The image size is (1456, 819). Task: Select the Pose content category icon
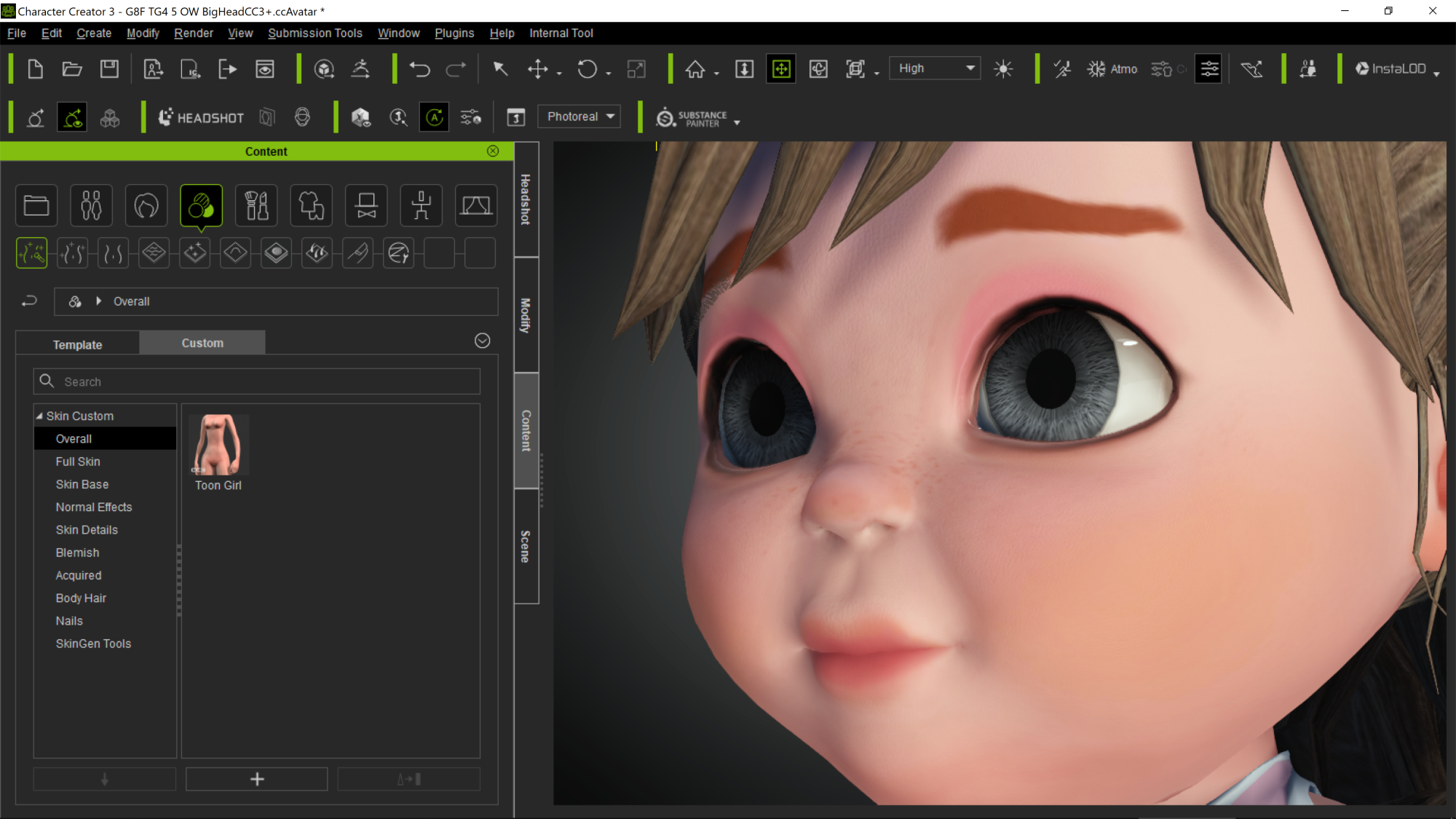point(422,206)
